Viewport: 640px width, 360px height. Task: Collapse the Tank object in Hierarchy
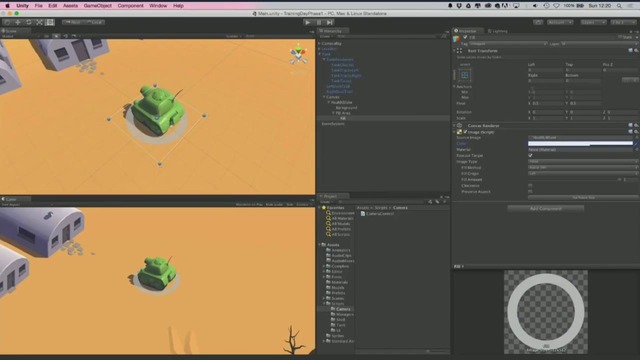[x=320, y=54]
